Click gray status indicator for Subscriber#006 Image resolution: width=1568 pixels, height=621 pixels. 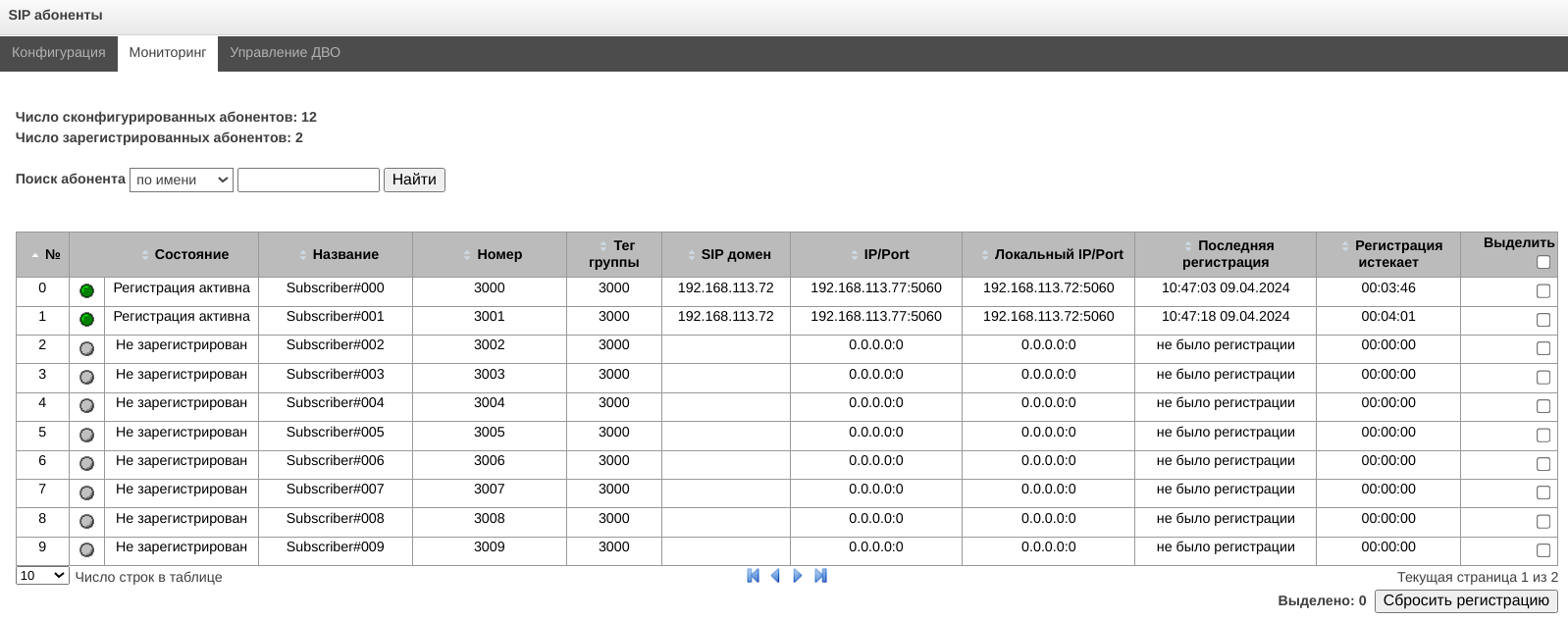point(86,463)
